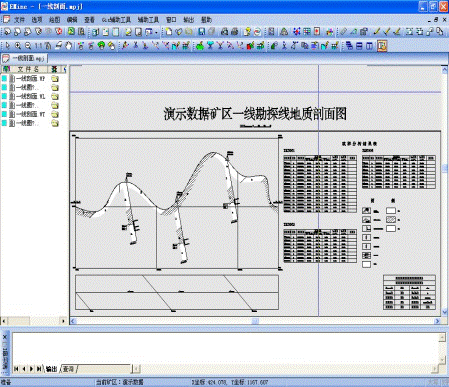Screen dimensions: 449x387
Task: Click canvas horizontal scrollbar thumb
Action: coord(255,321)
